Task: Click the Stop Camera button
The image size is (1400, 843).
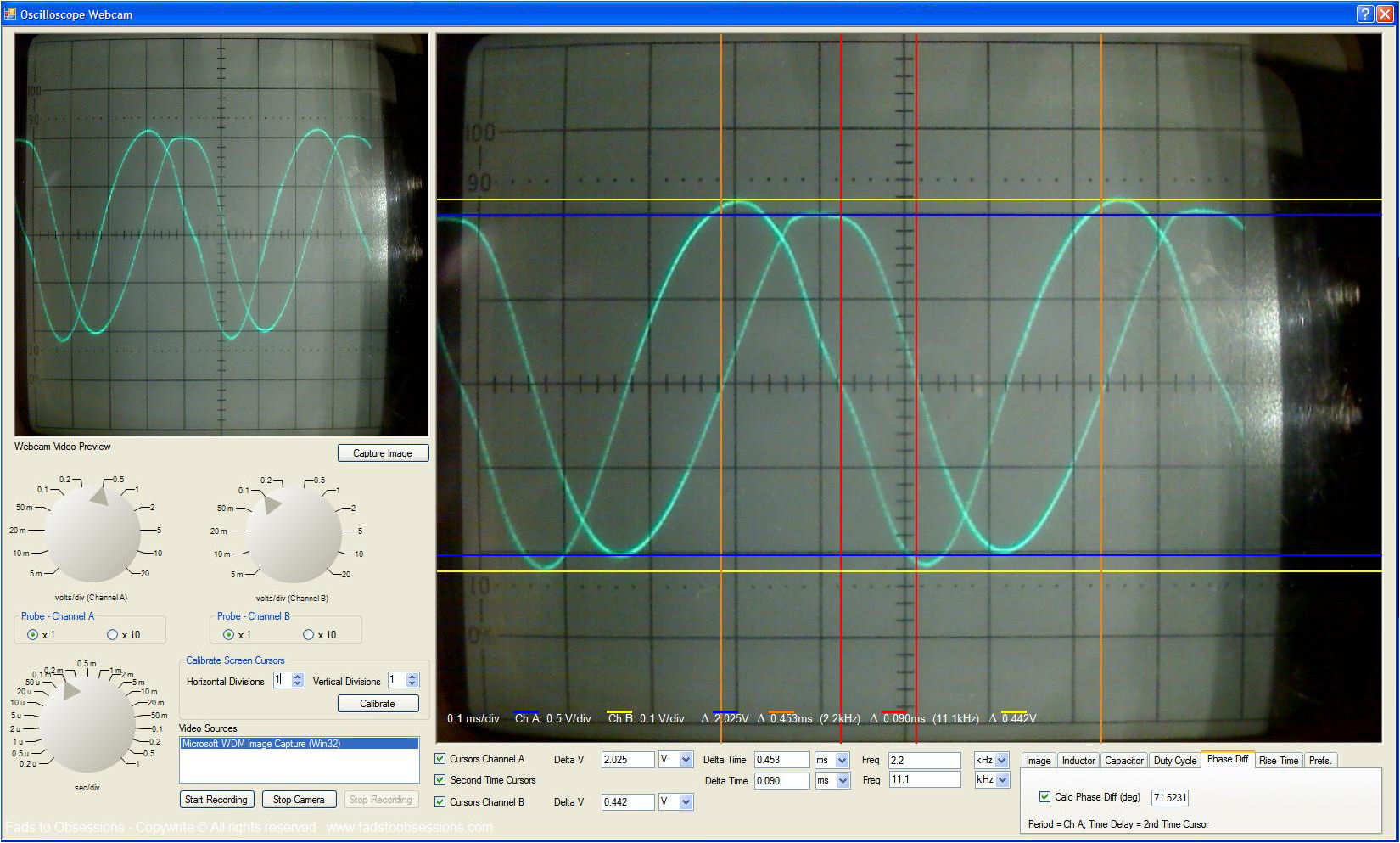Action: 299,799
